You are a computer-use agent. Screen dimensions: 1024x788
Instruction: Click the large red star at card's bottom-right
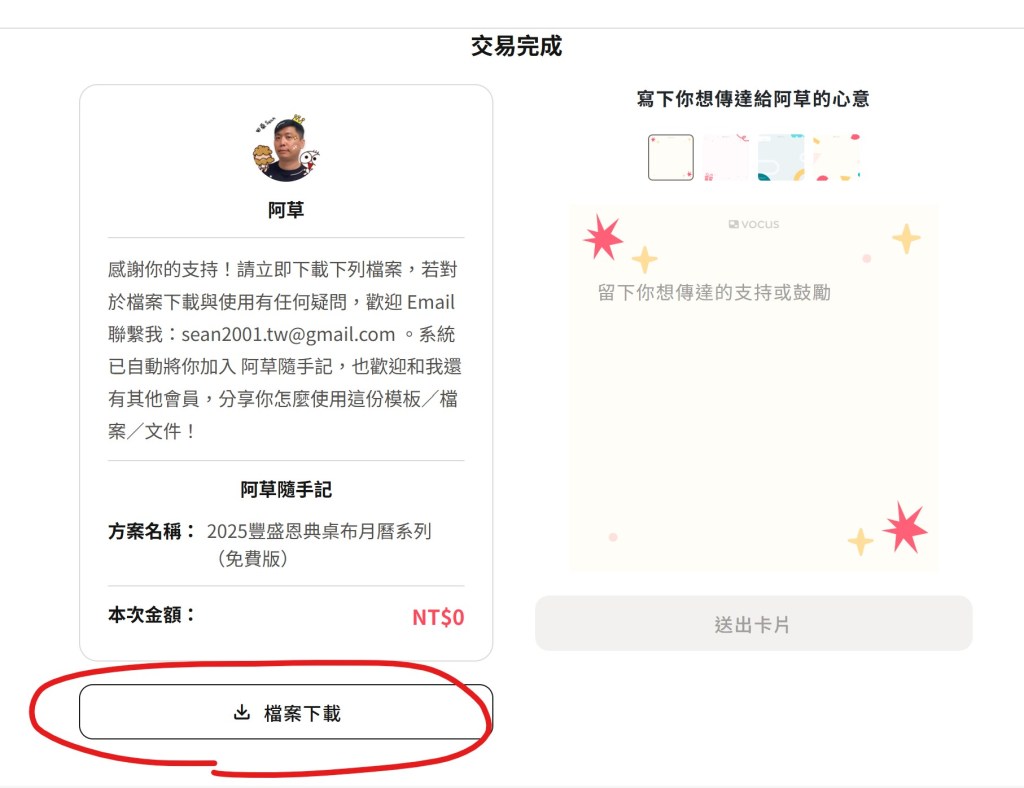(x=905, y=527)
